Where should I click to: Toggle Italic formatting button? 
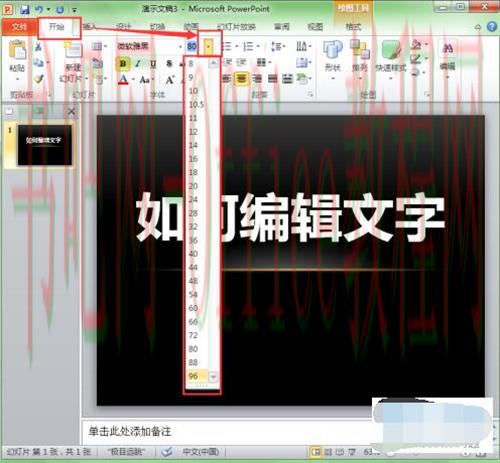[x=138, y=63]
